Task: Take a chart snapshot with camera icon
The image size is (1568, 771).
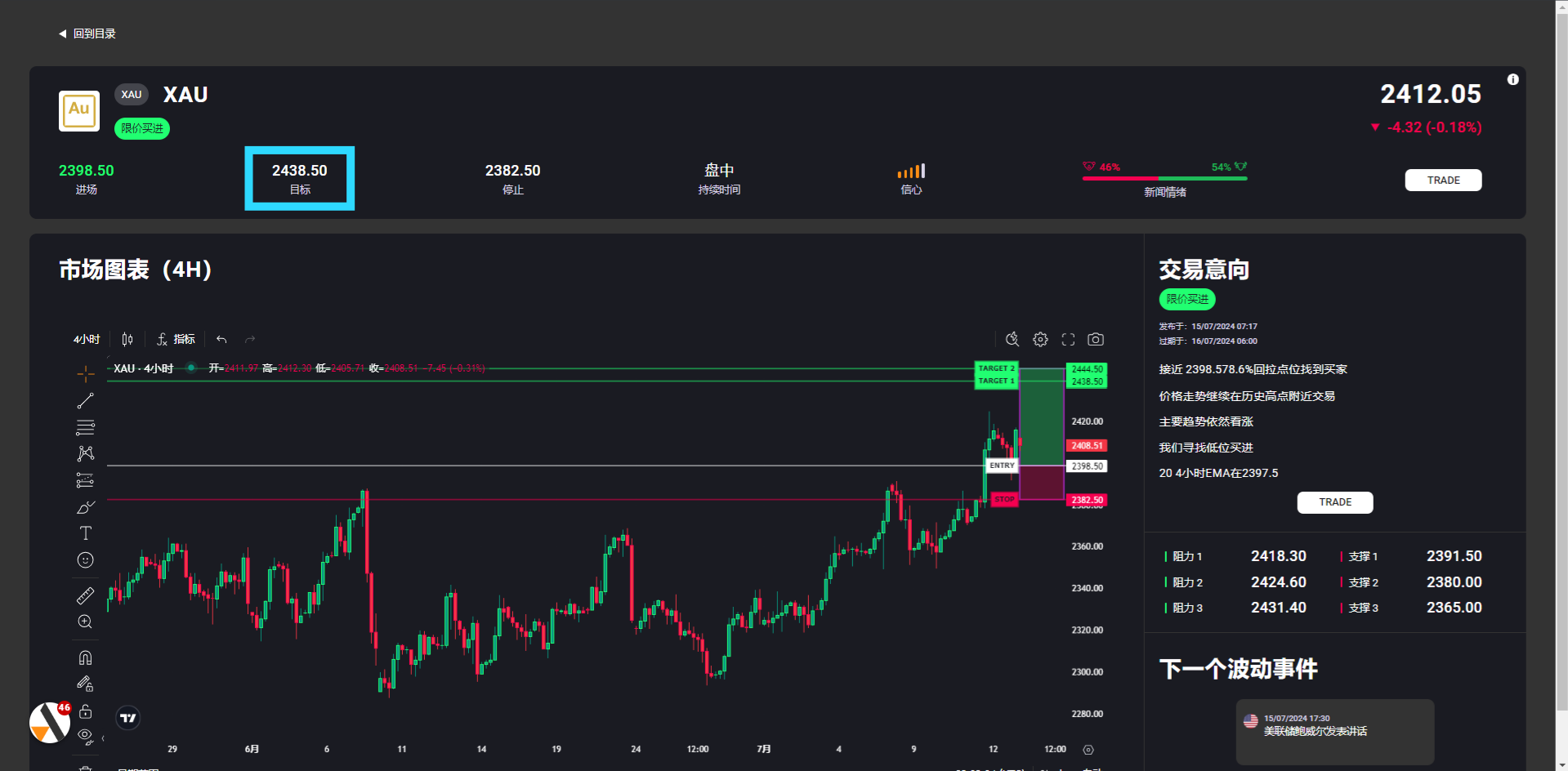Action: pyautogui.click(x=1096, y=339)
